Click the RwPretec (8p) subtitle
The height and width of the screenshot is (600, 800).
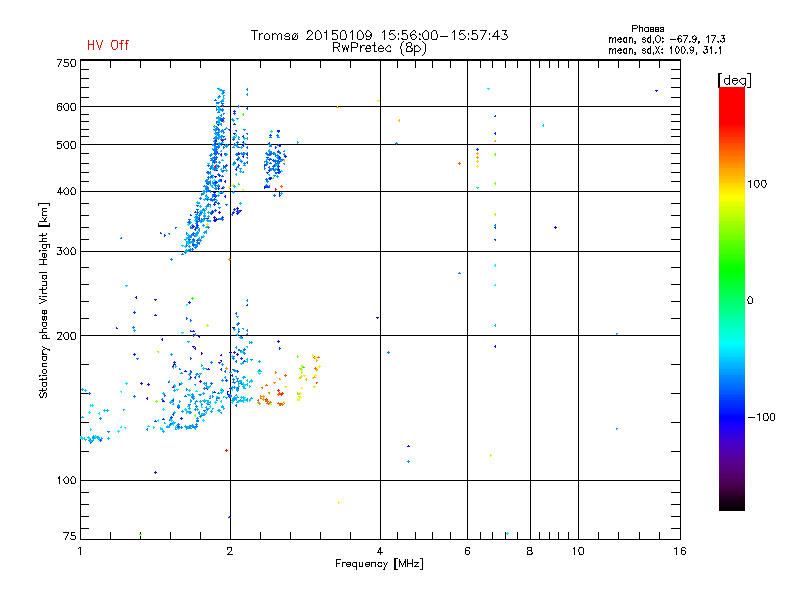point(379,48)
